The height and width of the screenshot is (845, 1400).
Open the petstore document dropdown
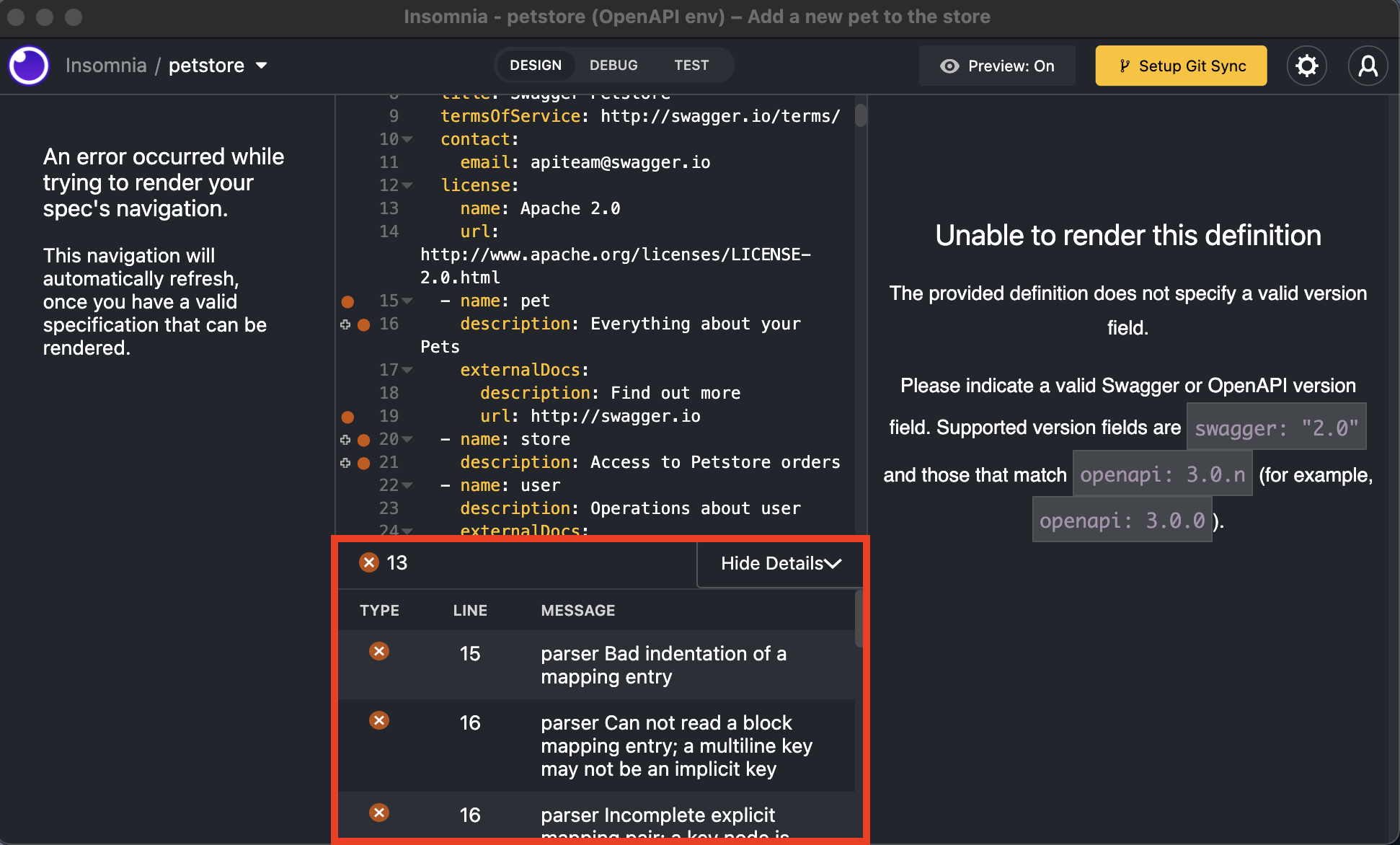(x=218, y=66)
